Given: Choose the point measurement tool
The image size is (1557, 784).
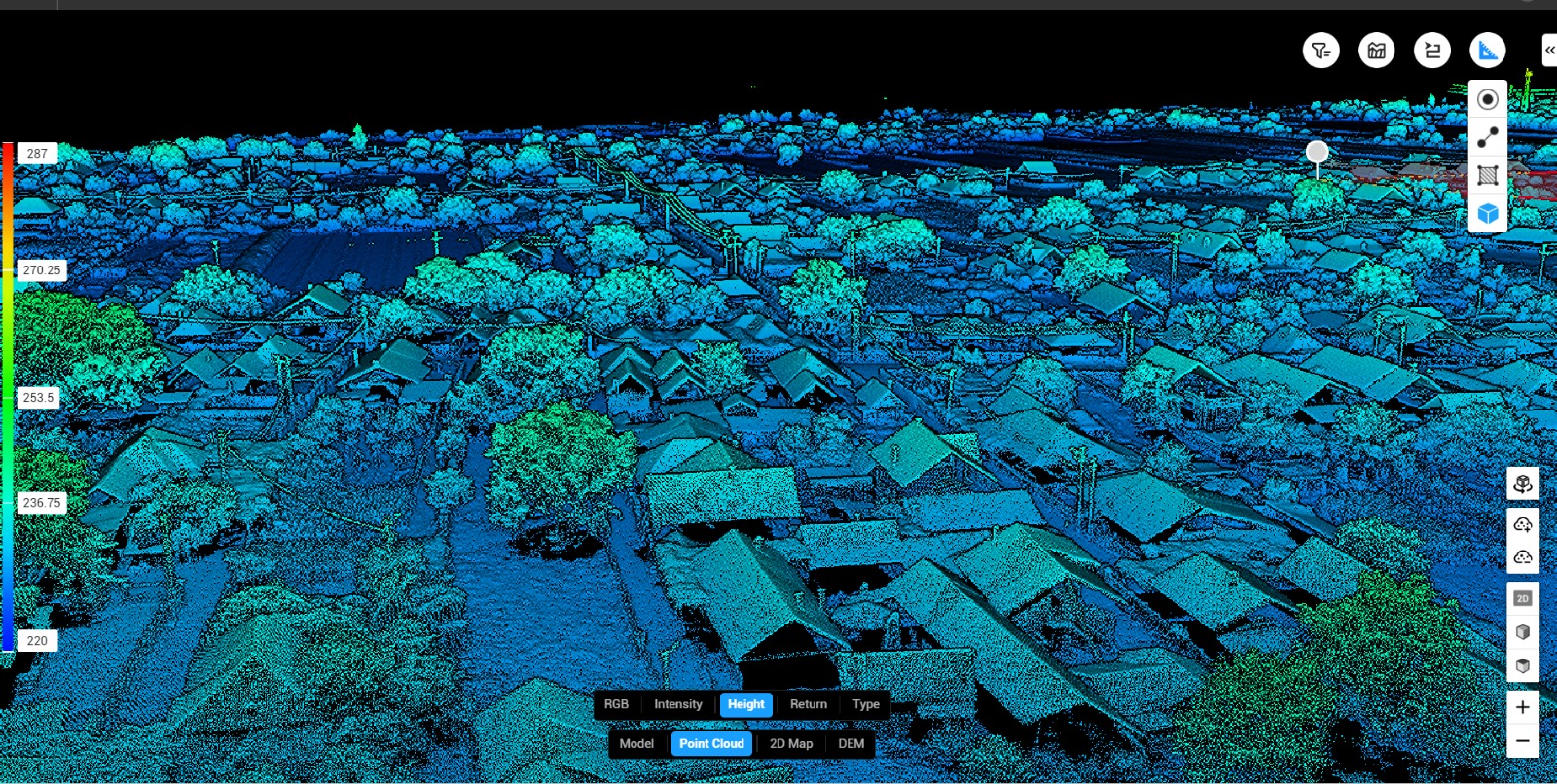Looking at the screenshot, I should (1487, 99).
